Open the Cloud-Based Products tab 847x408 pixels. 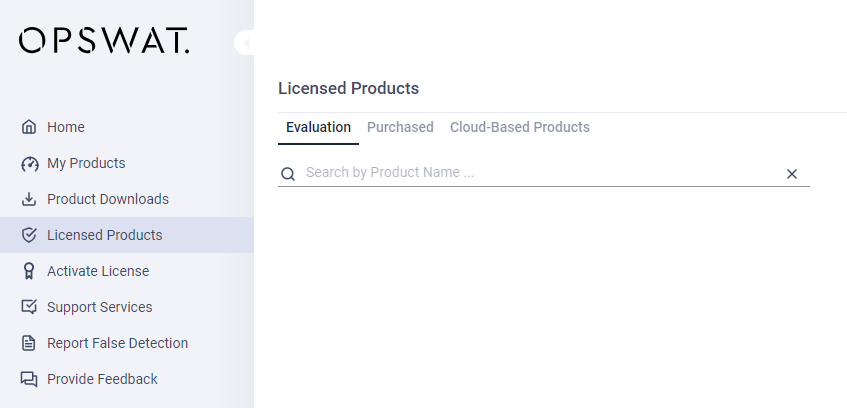(520, 127)
